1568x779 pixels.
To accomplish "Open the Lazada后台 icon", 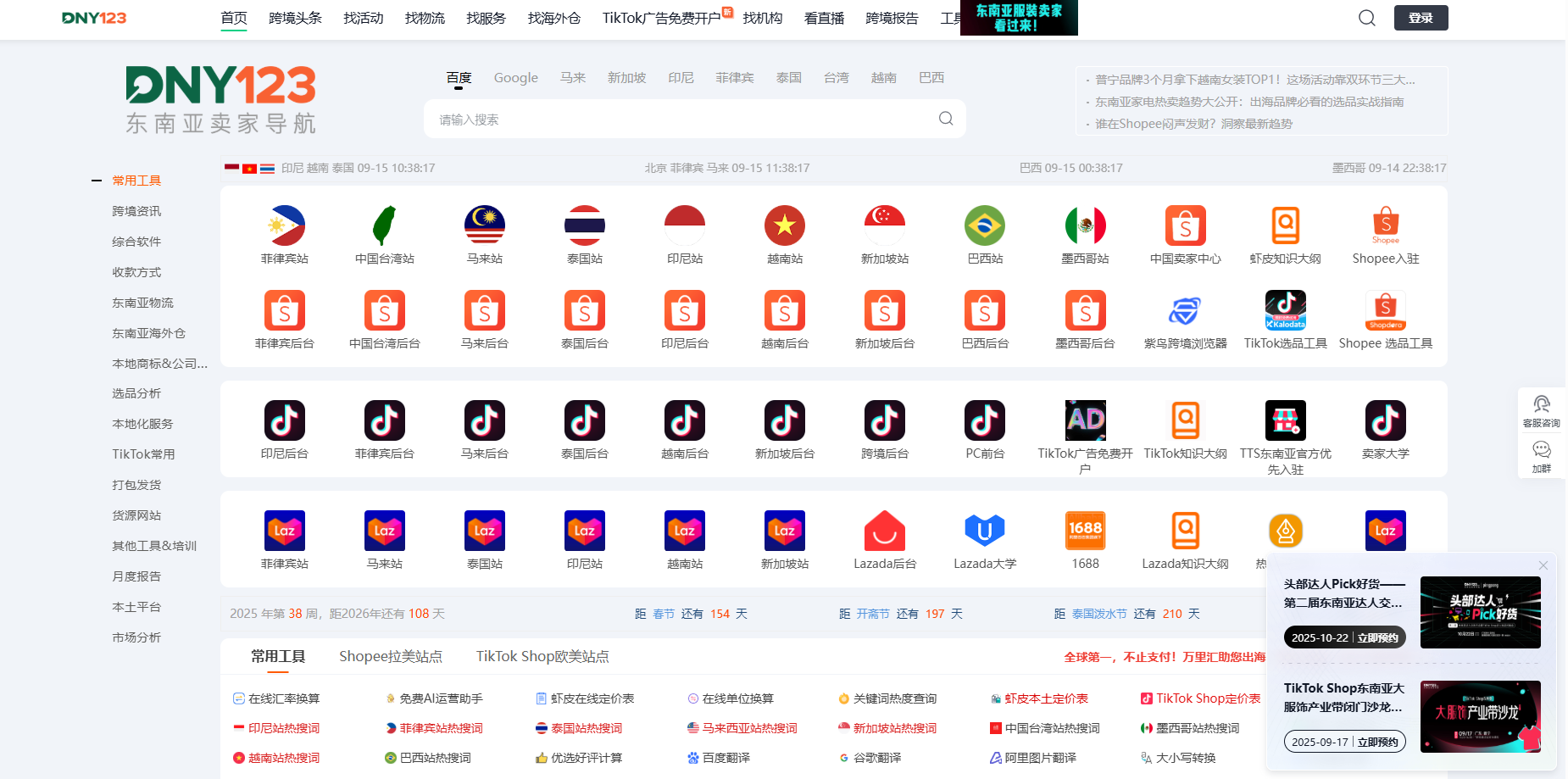I will click(885, 531).
